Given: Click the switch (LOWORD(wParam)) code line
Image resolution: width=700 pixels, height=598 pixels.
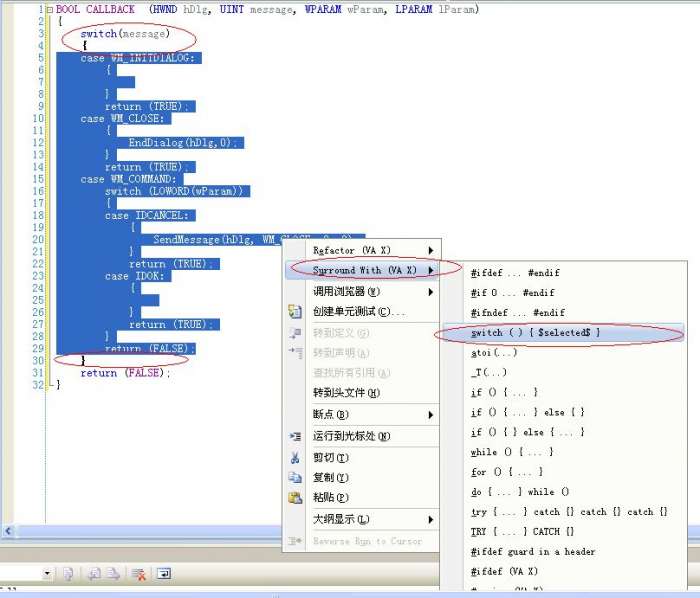Looking at the screenshot, I should [x=174, y=191].
